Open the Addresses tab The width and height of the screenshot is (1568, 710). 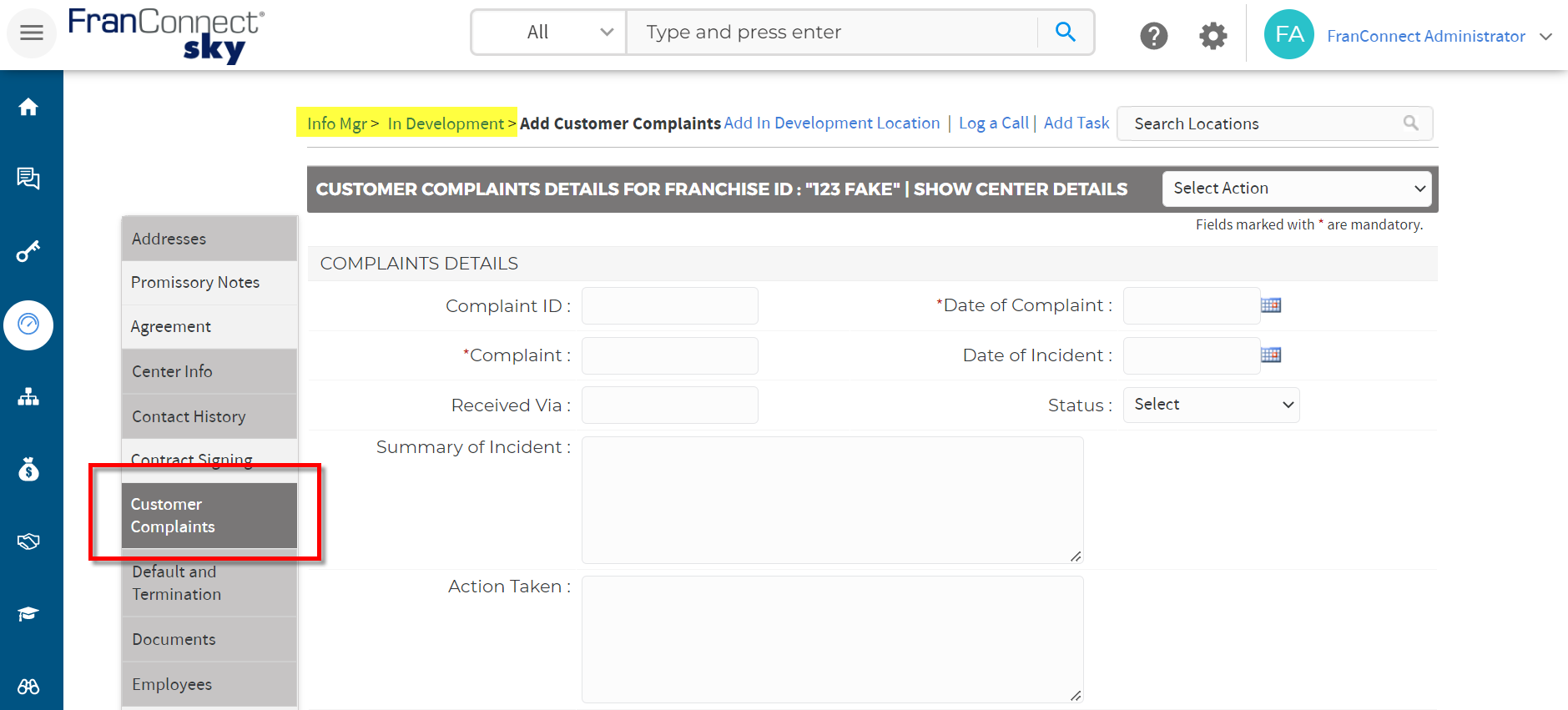pyautogui.click(x=209, y=239)
